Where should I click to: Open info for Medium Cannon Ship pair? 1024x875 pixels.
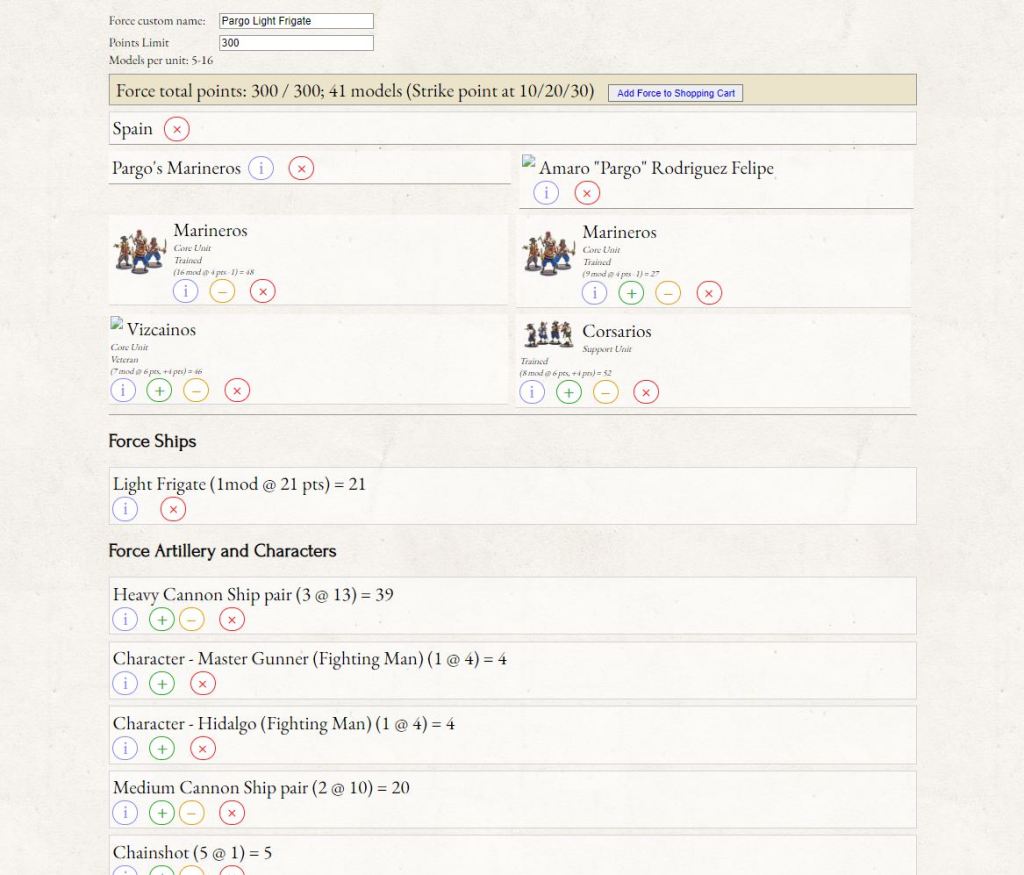coord(125,812)
